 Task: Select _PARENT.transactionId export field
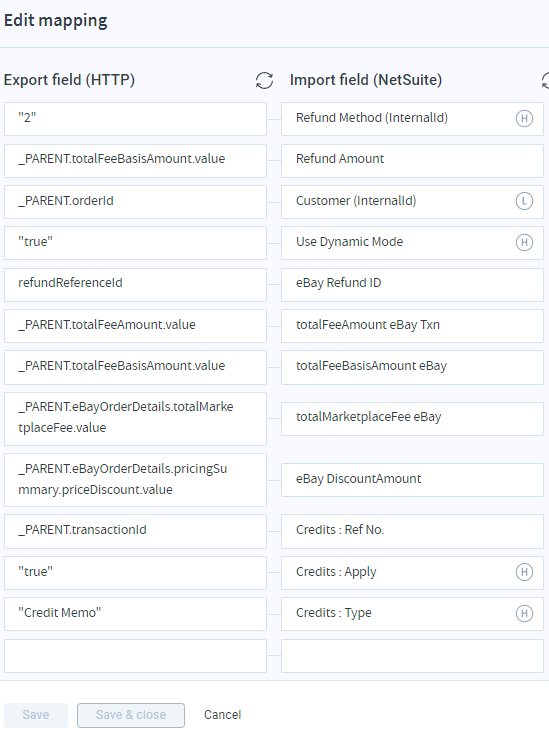click(135, 531)
